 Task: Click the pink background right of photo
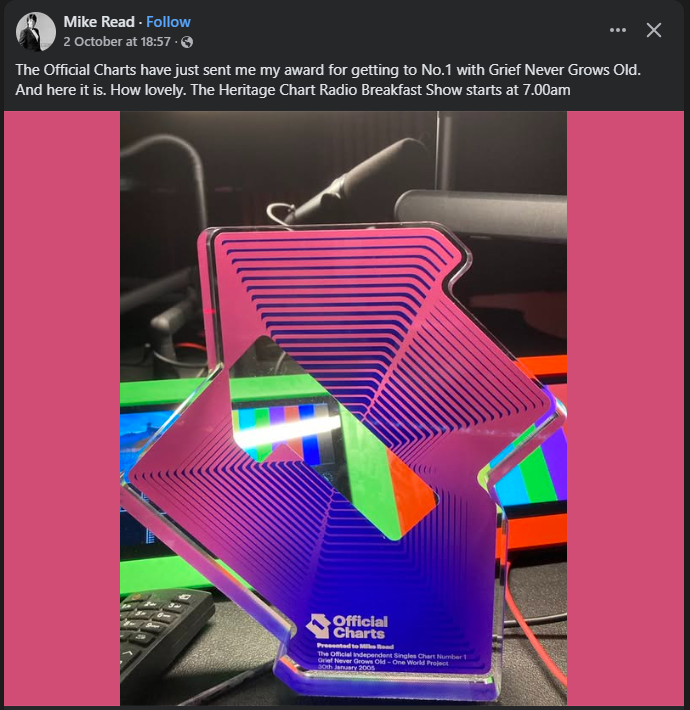pos(625,408)
